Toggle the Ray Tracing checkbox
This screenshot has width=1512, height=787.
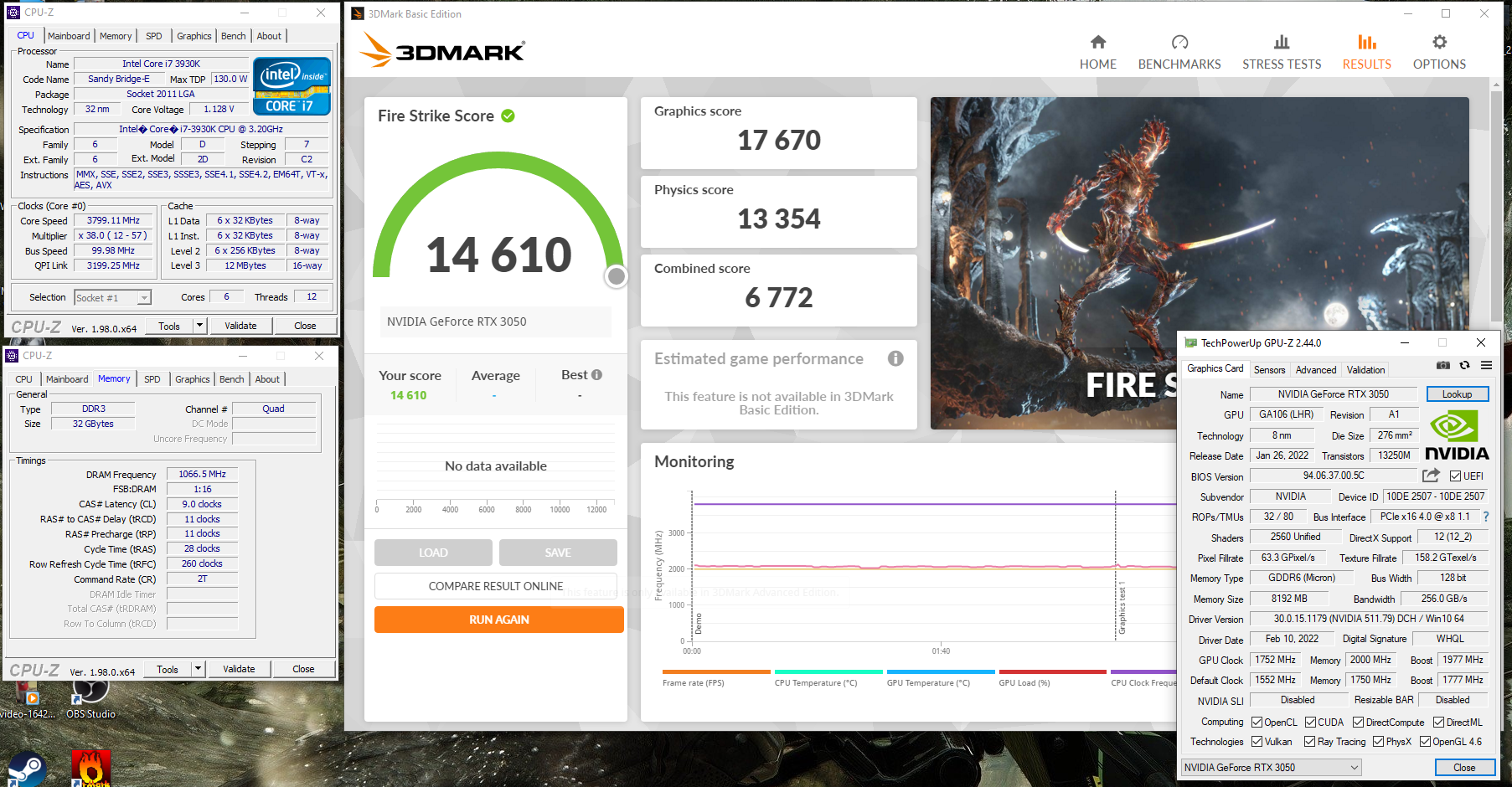(1309, 742)
